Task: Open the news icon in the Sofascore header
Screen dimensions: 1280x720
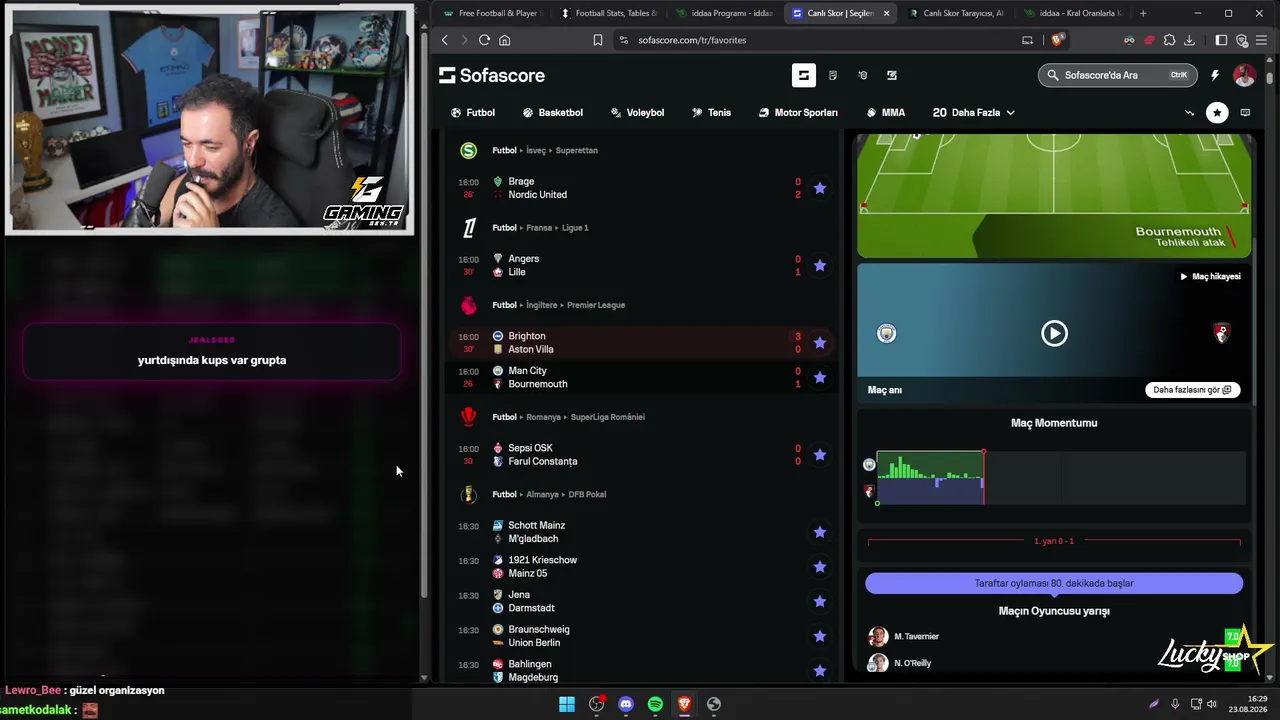Action: click(x=833, y=75)
